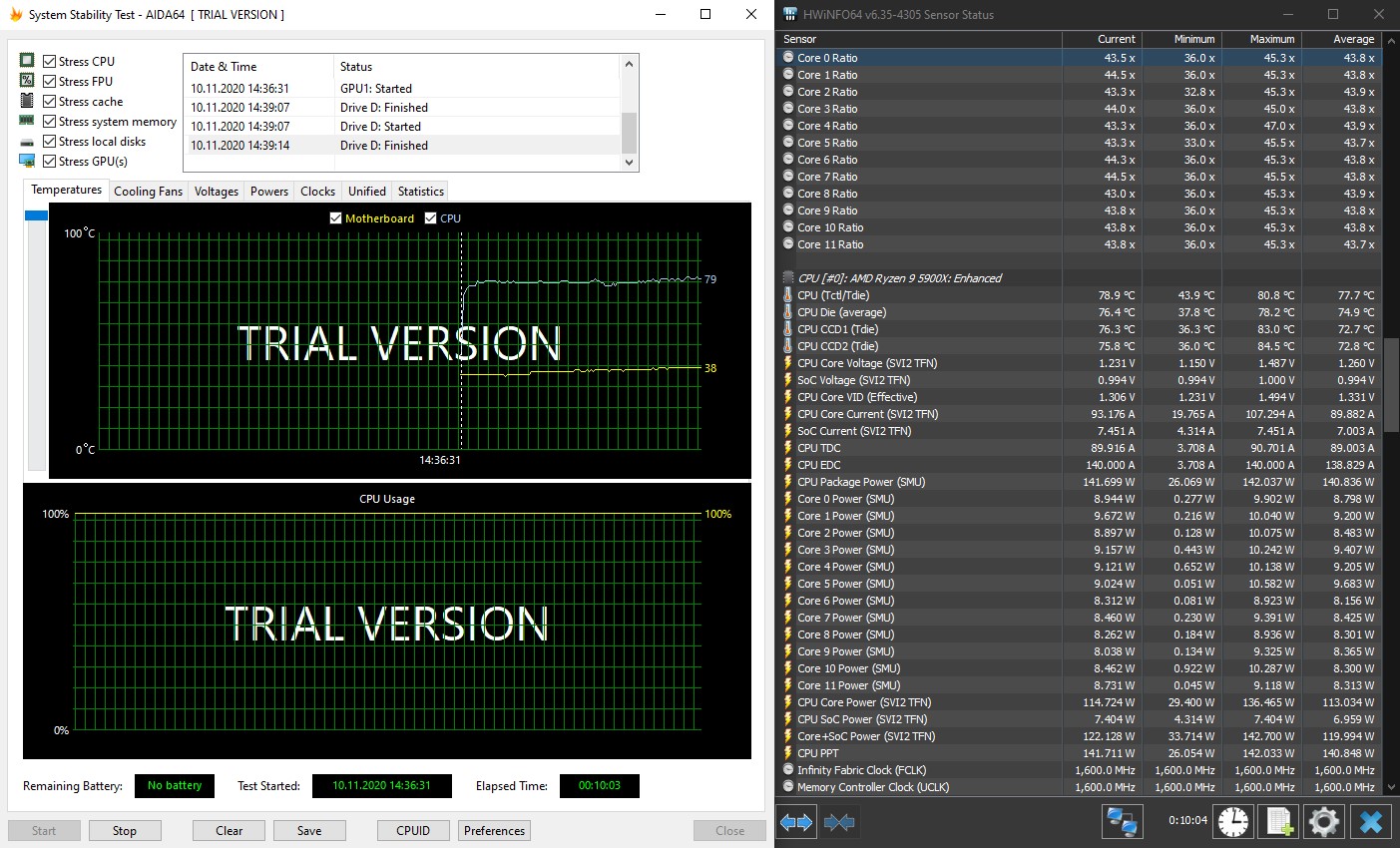Click the Stress FPU percent icon
This screenshot has height=848, width=1400.
tap(27, 81)
